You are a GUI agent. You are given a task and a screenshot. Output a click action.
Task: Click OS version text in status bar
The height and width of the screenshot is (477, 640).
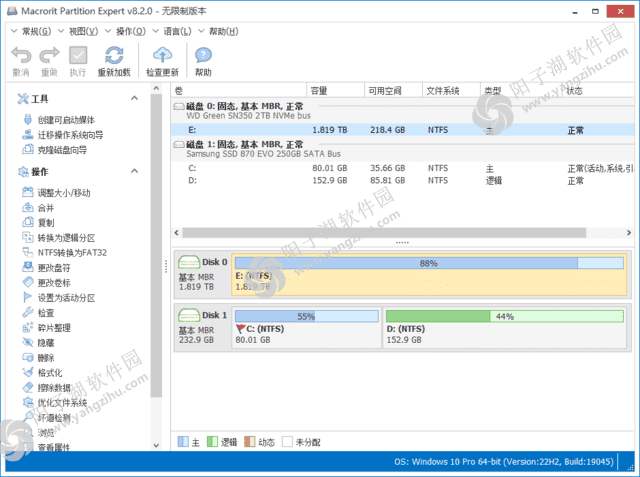504,462
